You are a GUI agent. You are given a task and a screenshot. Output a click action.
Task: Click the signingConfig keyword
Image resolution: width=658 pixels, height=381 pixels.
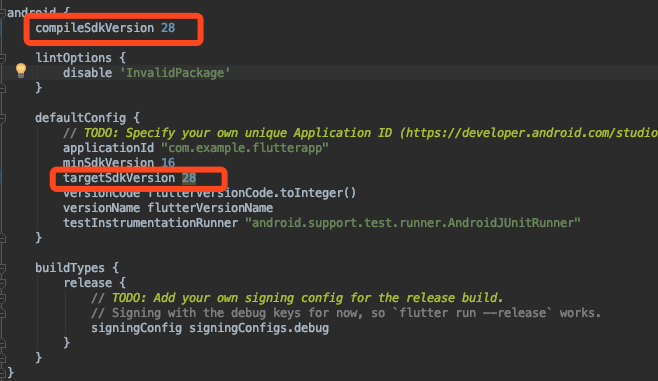coord(136,328)
